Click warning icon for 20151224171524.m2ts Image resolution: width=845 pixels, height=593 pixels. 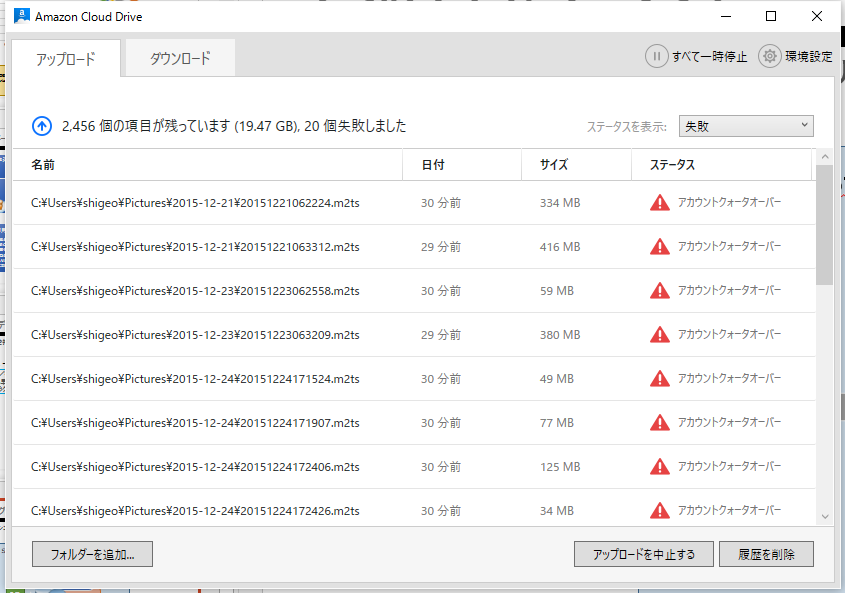[x=660, y=379]
